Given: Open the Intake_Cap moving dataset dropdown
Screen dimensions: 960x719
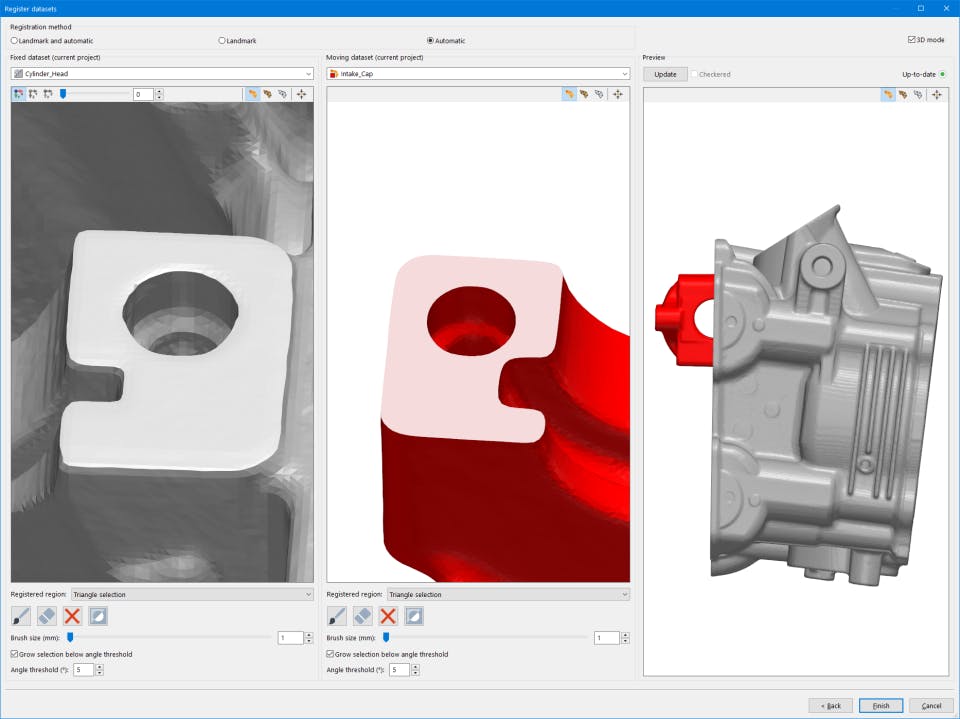Looking at the screenshot, I should (x=478, y=73).
